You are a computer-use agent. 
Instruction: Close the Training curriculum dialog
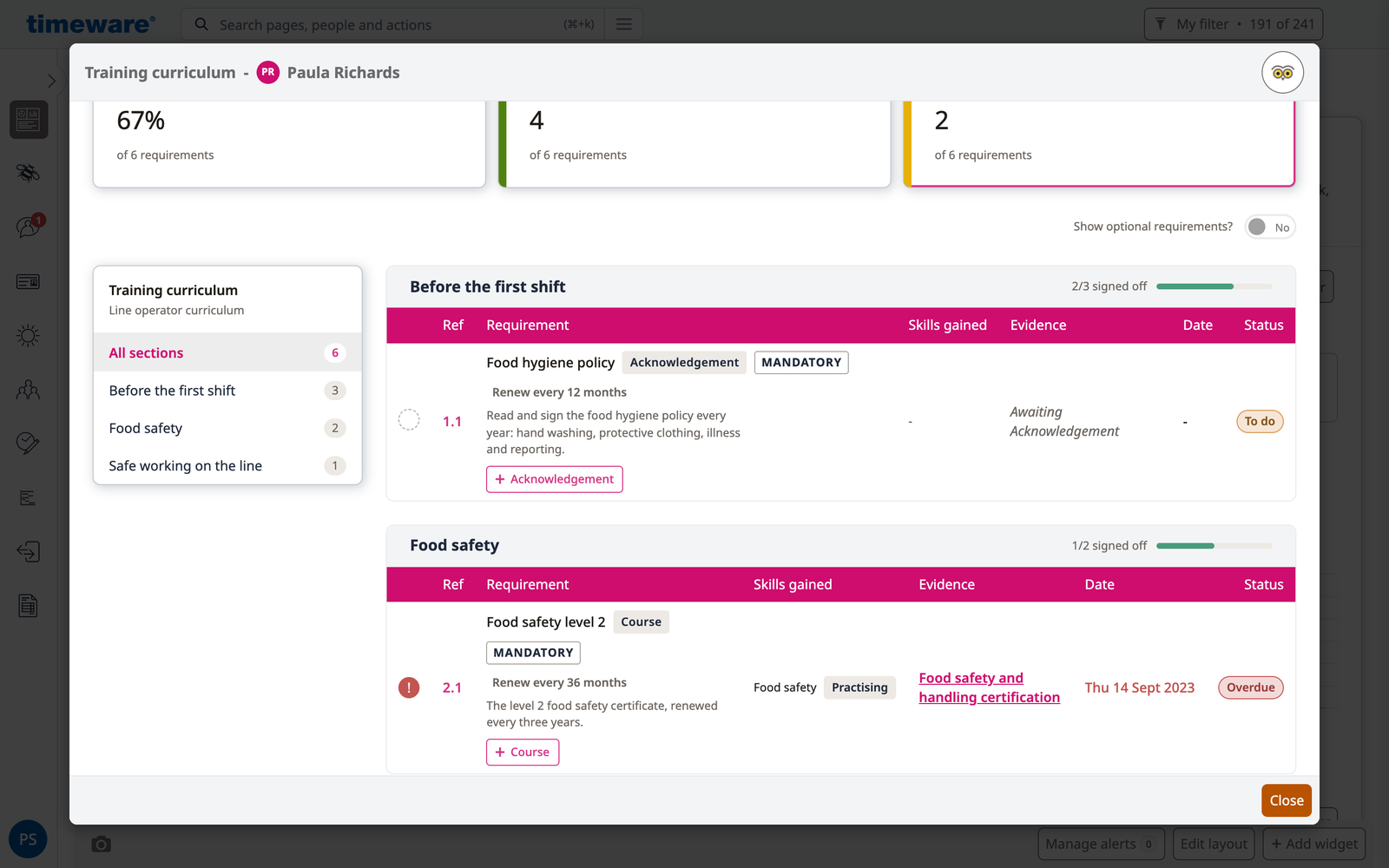click(x=1286, y=800)
